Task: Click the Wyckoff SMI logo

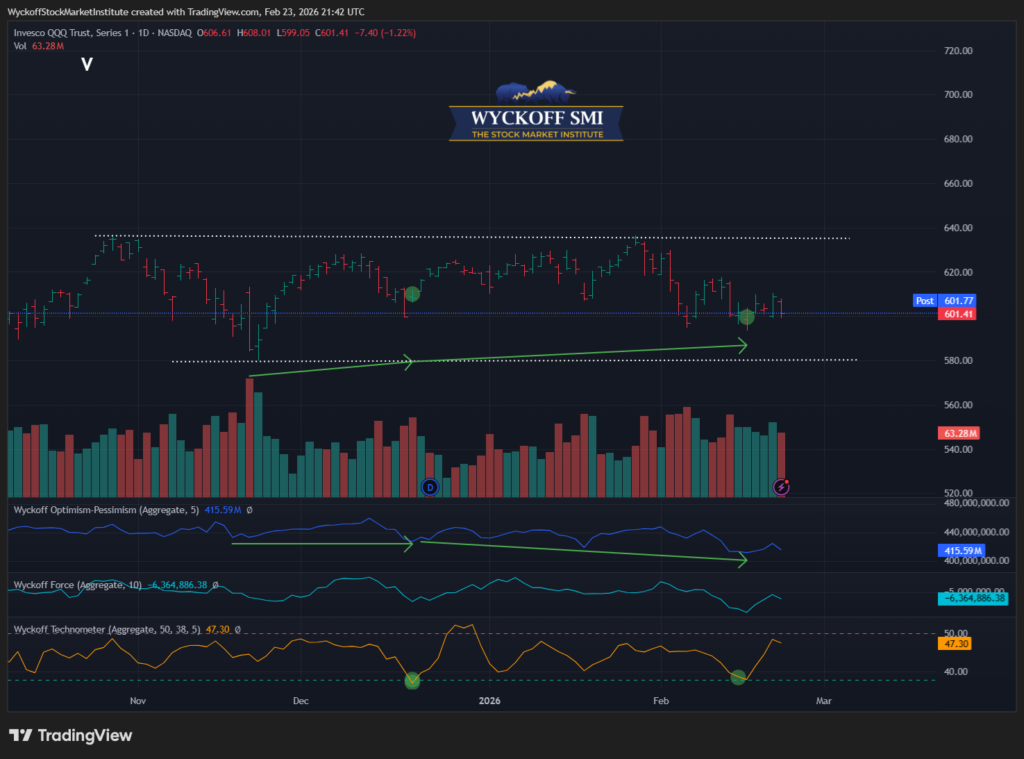Action: click(x=535, y=112)
